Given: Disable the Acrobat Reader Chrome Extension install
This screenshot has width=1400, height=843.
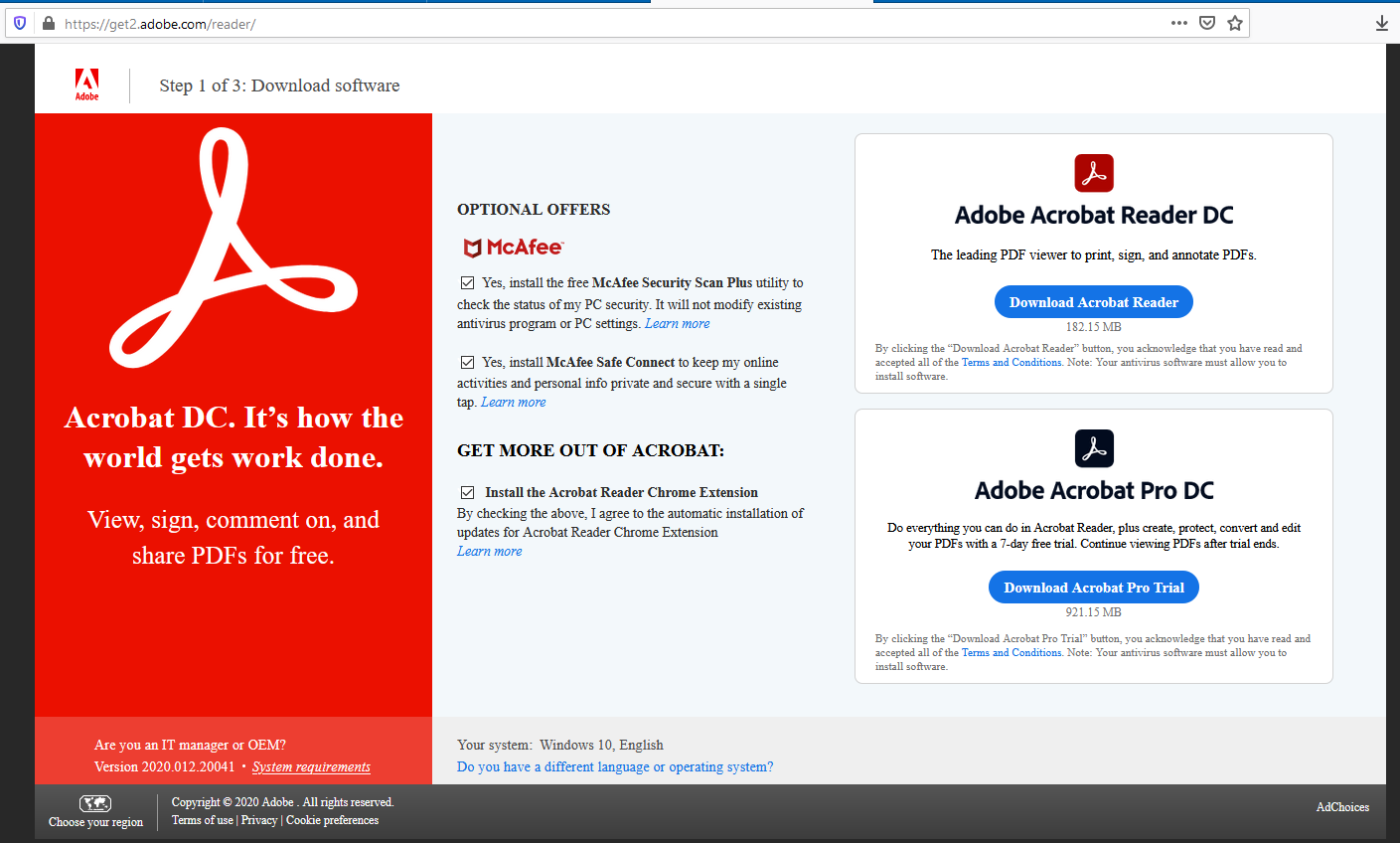Looking at the screenshot, I should [x=467, y=492].
